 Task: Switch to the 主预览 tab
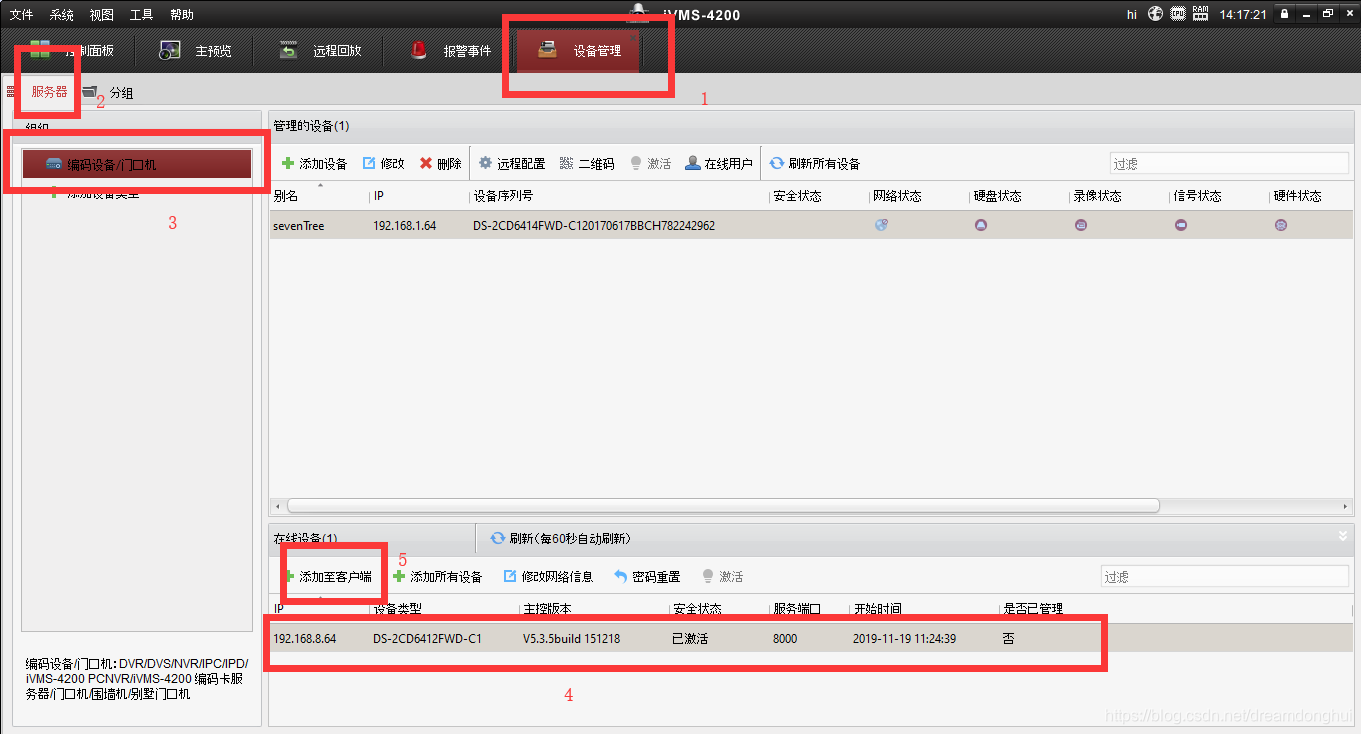tap(195, 50)
